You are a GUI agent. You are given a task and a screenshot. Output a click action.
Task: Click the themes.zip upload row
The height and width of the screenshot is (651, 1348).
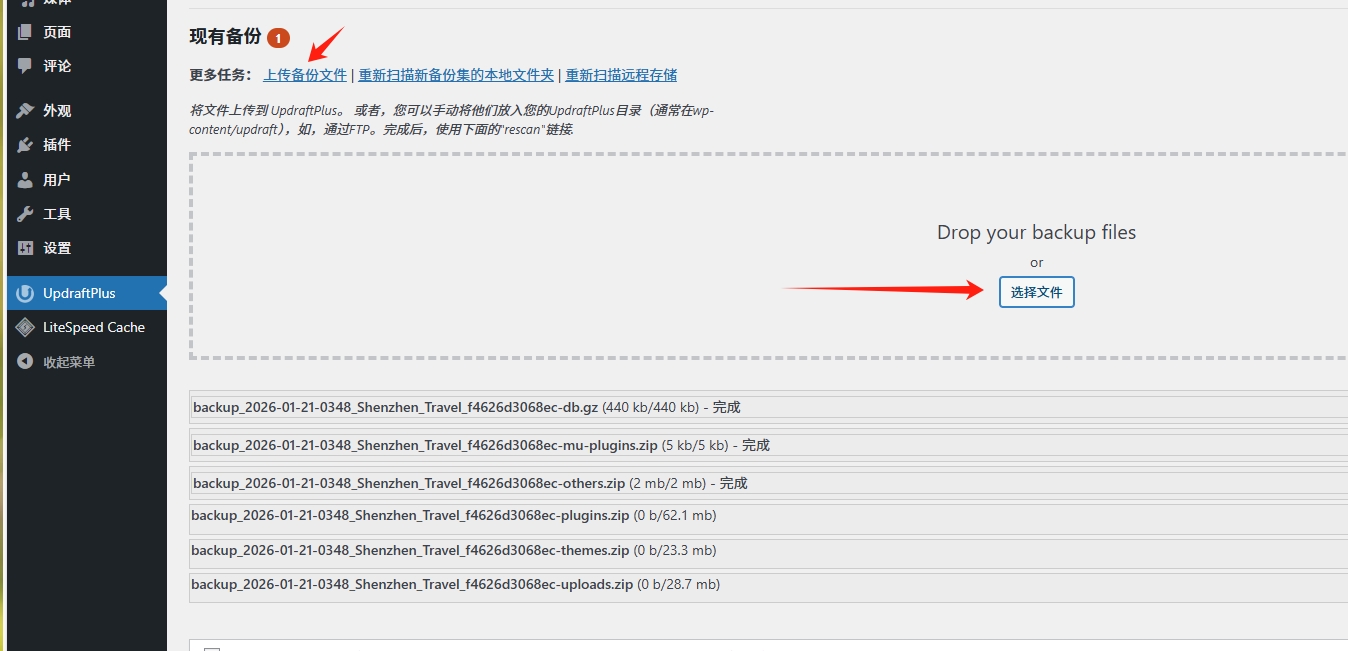[453, 550]
